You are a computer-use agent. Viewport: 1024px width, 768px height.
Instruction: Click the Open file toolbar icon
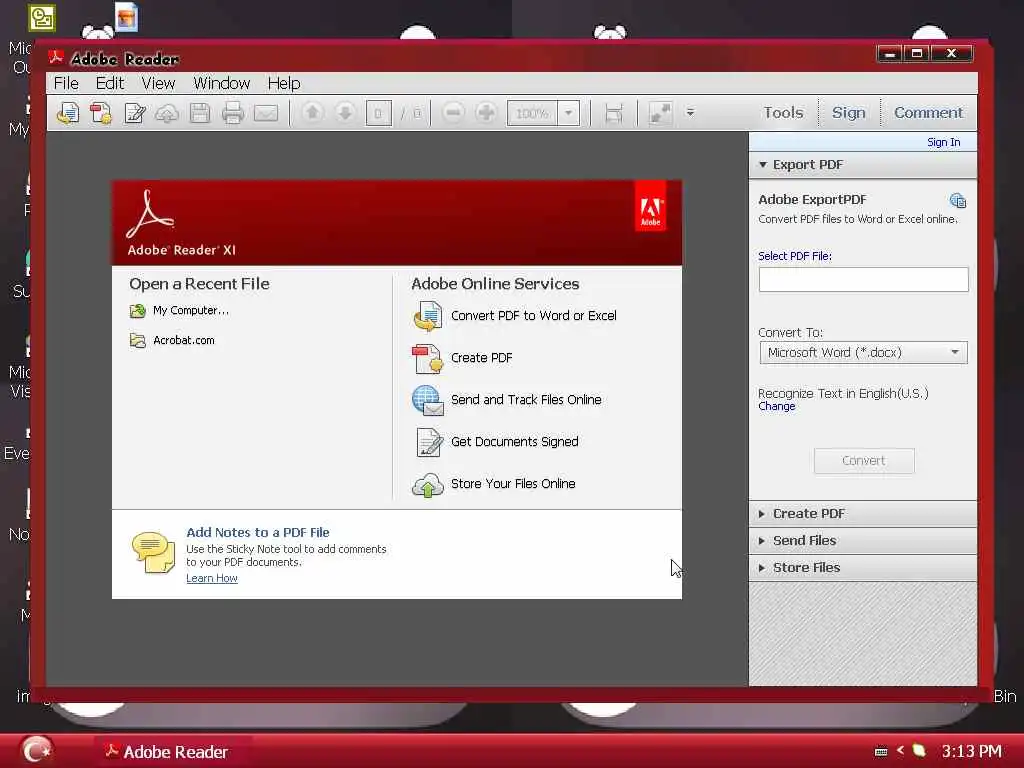click(67, 113)
